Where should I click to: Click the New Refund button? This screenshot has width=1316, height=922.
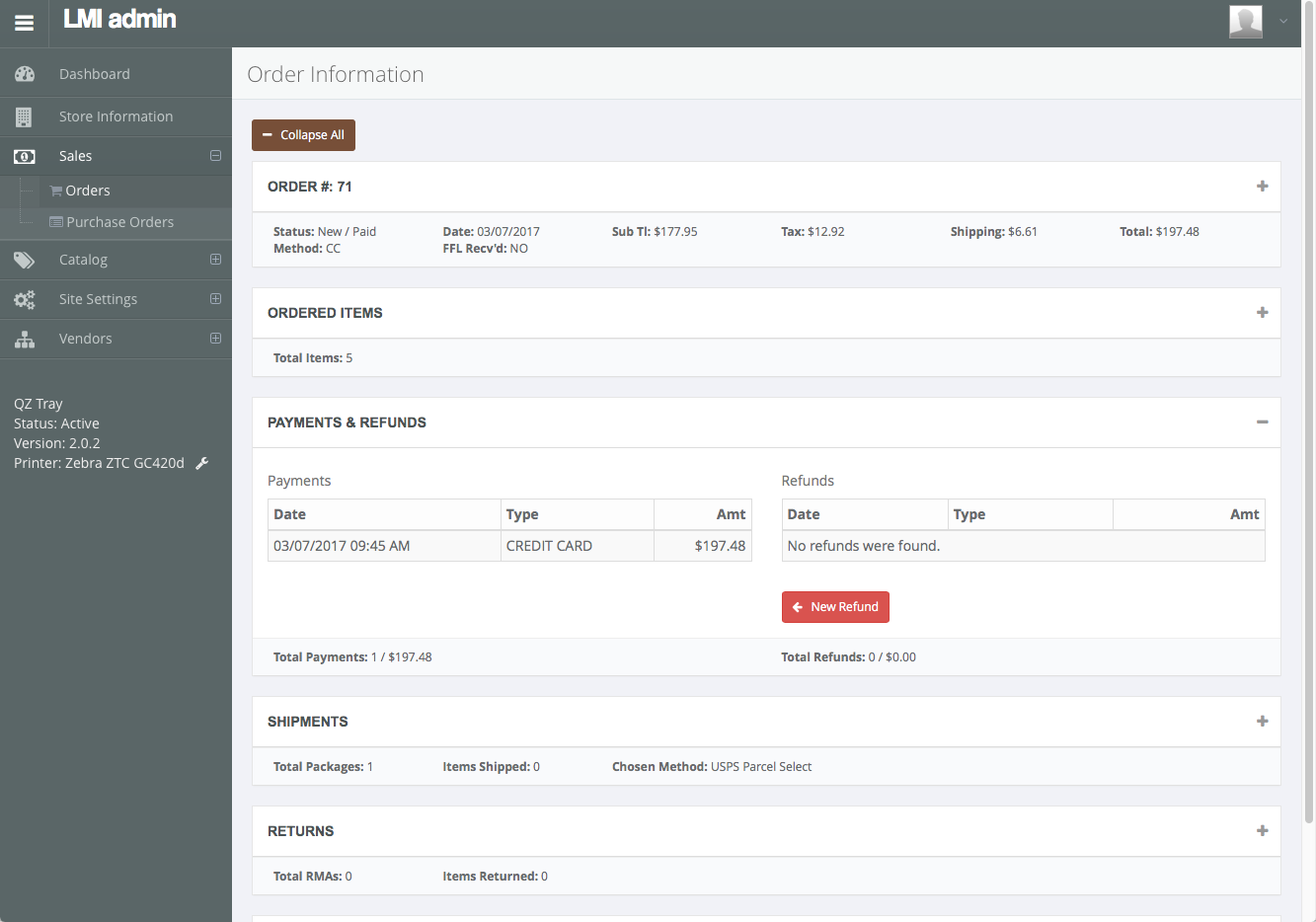[x=835, y=607]
